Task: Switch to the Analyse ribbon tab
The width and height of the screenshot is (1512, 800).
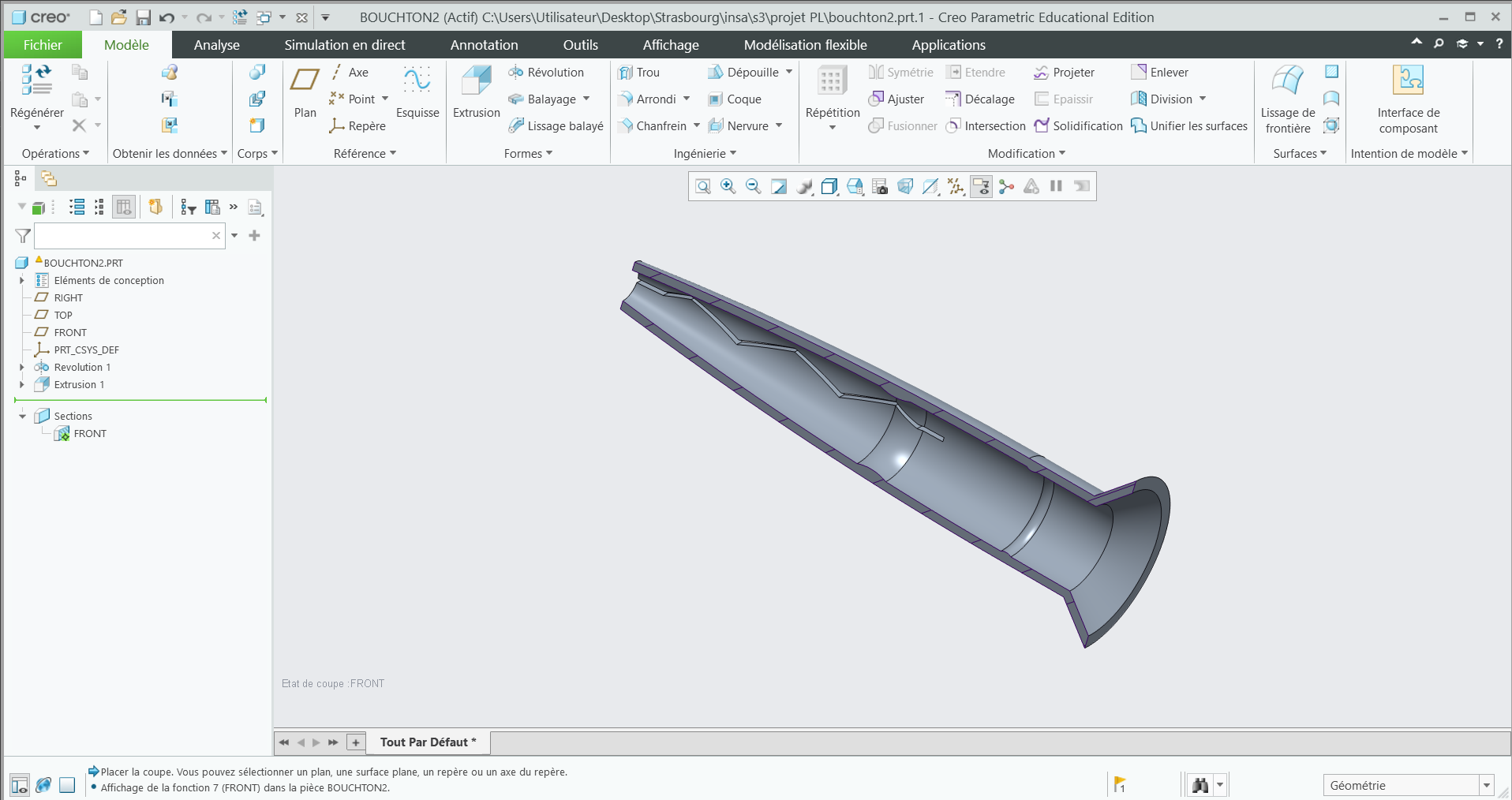Action: coord(216,45)
